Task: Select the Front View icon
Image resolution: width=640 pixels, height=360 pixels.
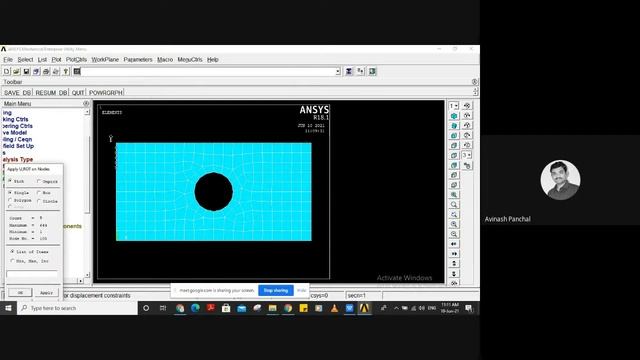Action: point(454,136)
